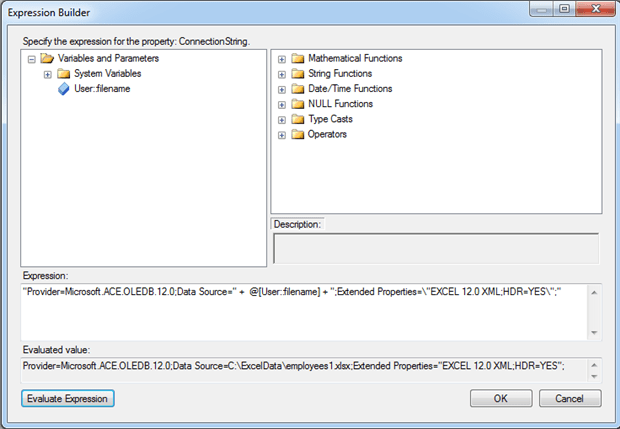Expand the Type Casts tree node
The height and width of the screenshot is (429, 620).
point(282,120)
